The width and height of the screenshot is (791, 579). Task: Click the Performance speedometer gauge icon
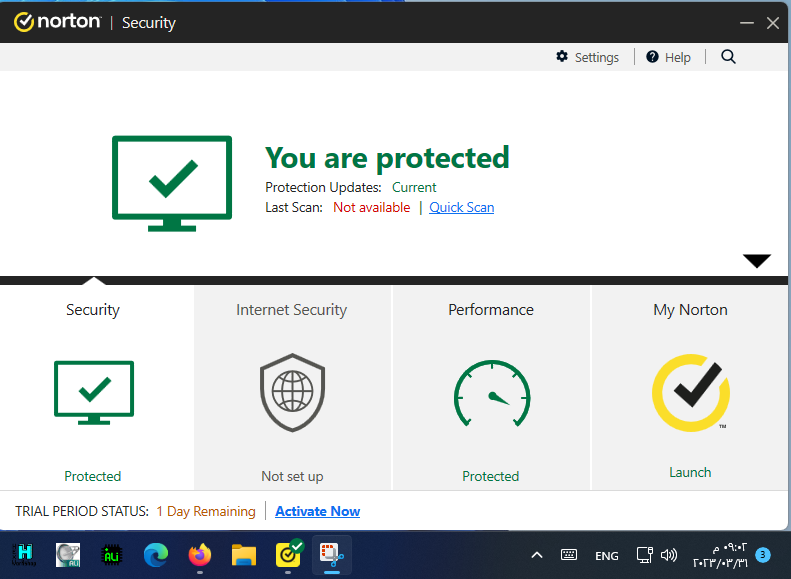tap(492, 393)
